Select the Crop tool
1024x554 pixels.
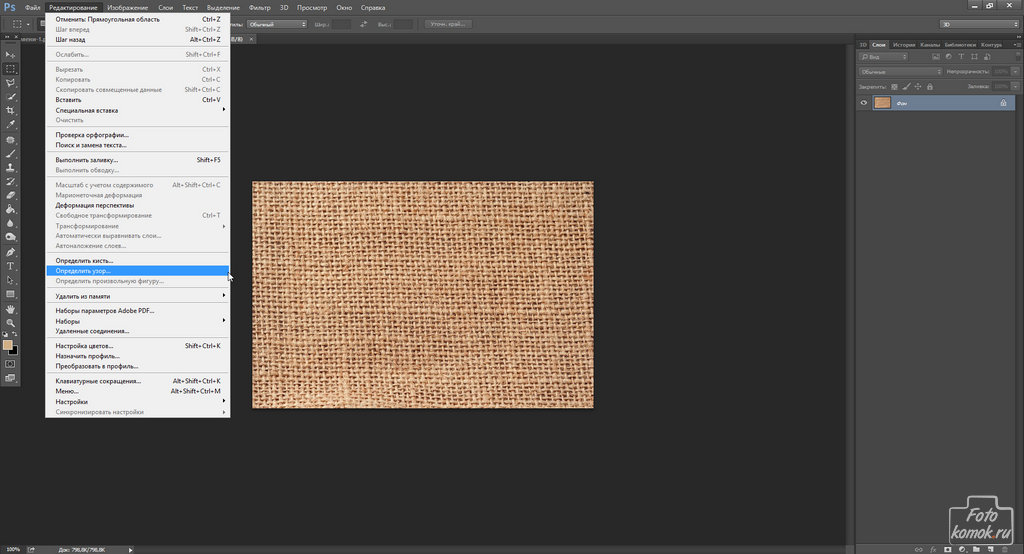pyautogui.click(x=10, y=110)
